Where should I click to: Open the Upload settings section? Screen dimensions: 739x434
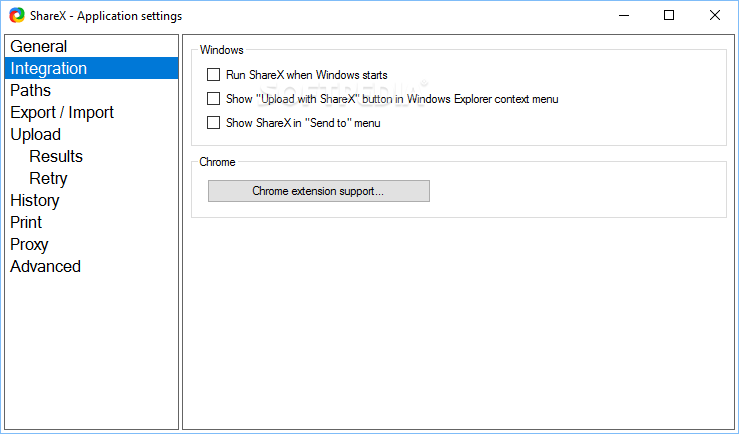tap(91, 134)
